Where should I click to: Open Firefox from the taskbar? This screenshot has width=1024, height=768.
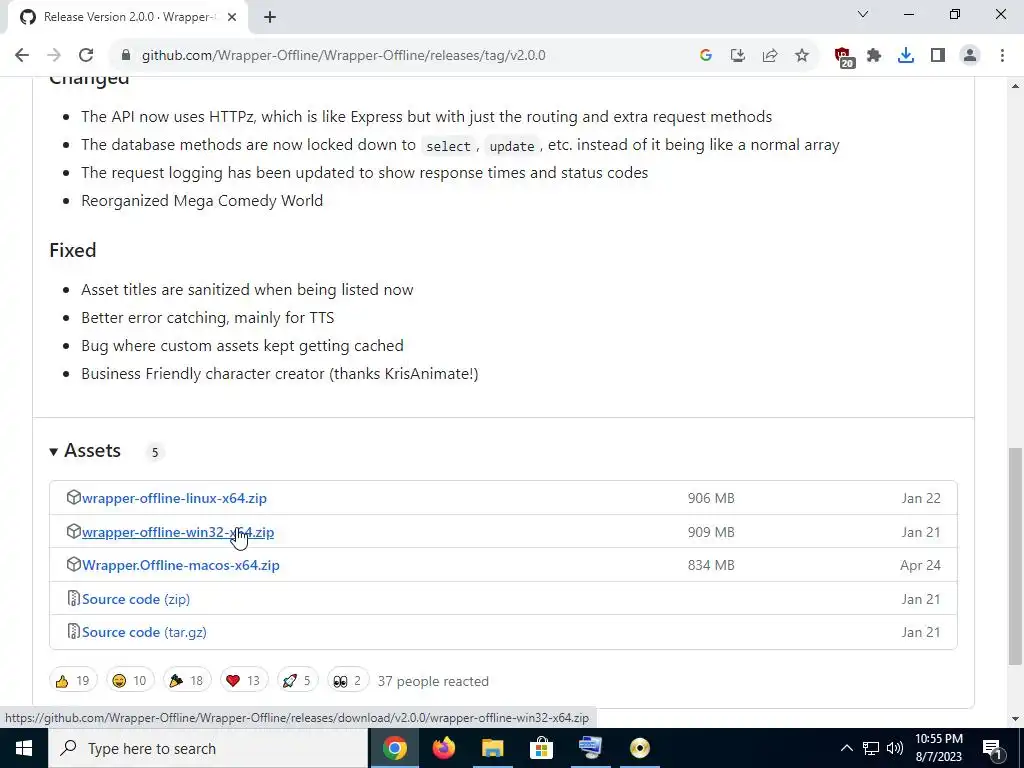(444, 748)
